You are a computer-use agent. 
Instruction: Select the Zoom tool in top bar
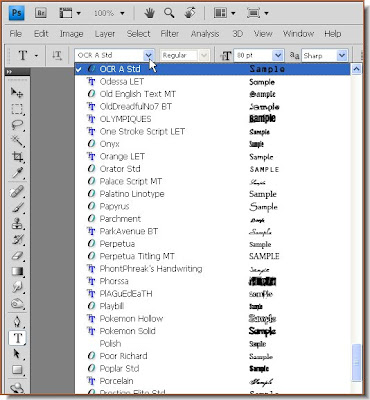(x=169, y=13)
